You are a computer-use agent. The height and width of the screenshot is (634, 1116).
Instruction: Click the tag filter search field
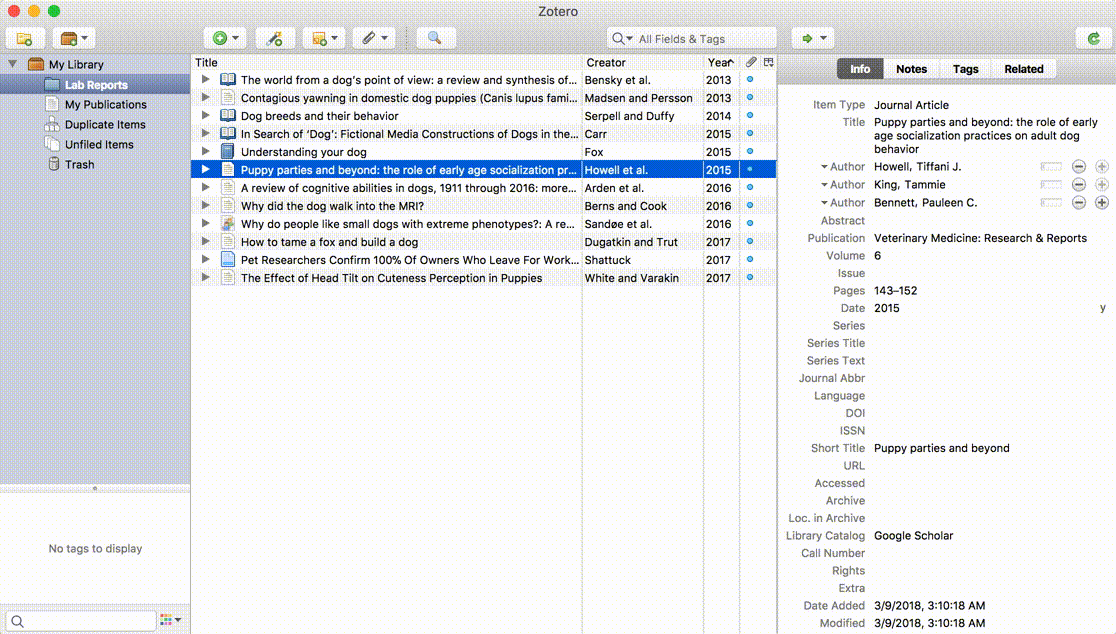click(x=80, y=620)
